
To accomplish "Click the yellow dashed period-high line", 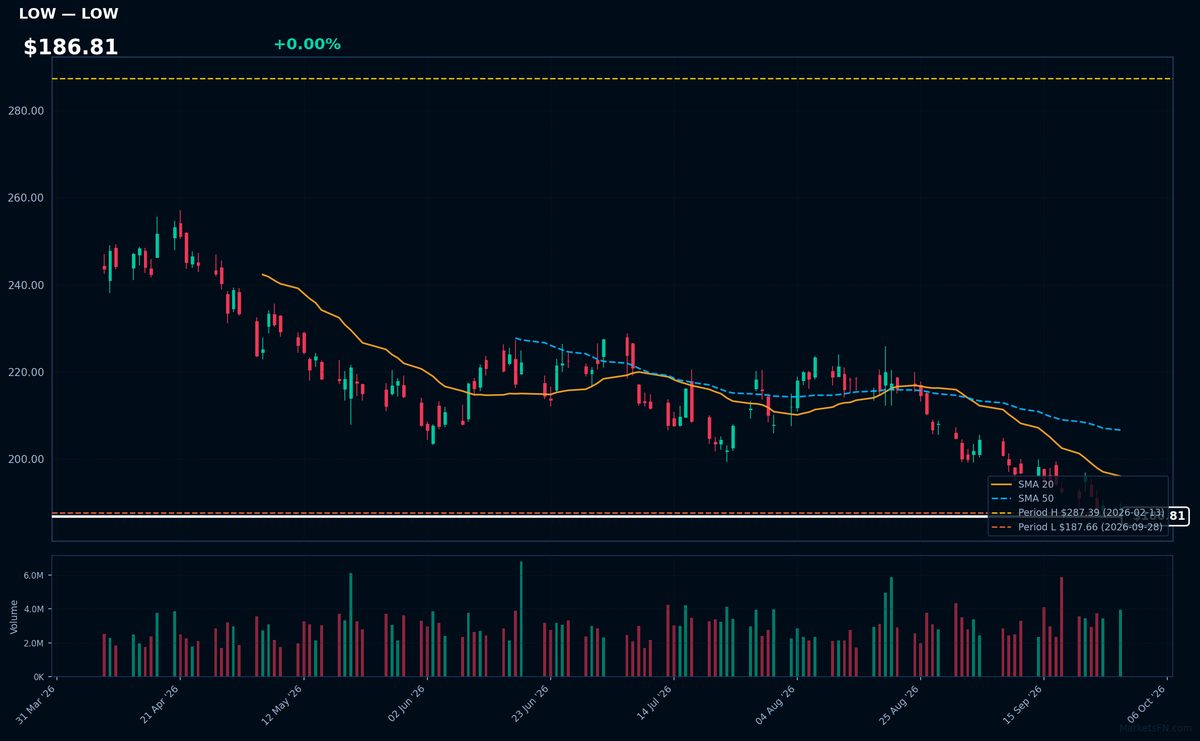I will [611, 78].
